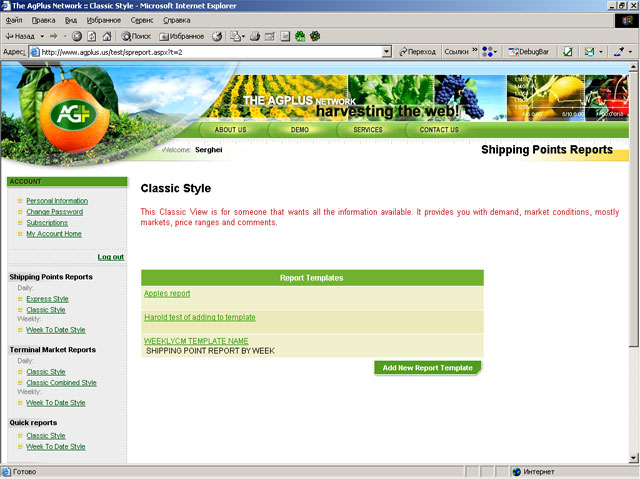Open the Вид menu
The width and height of the screenshot is (640, 480).
pos(71,20)
